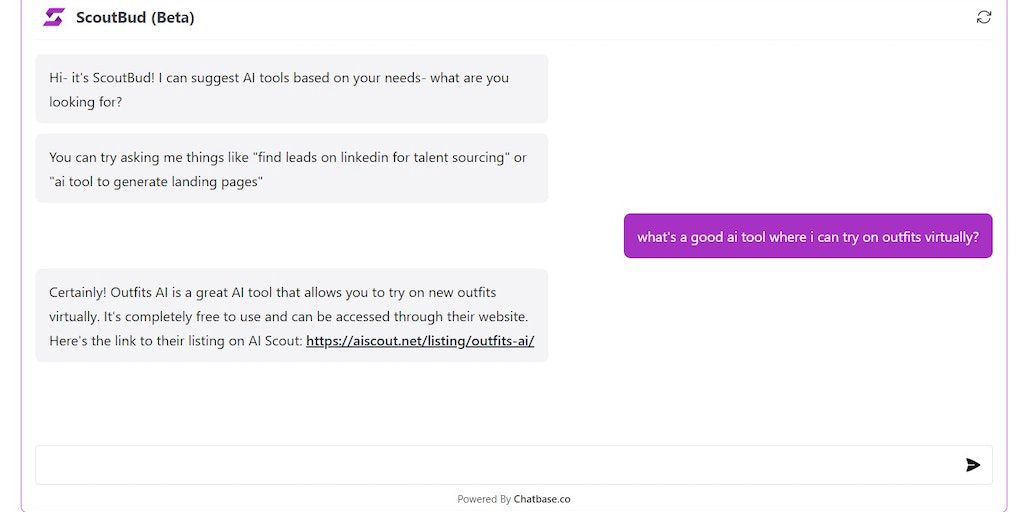The height and width of the screenshot is (512, 1024).
Task: Focus the chat message input field
Action: (495, 465)
